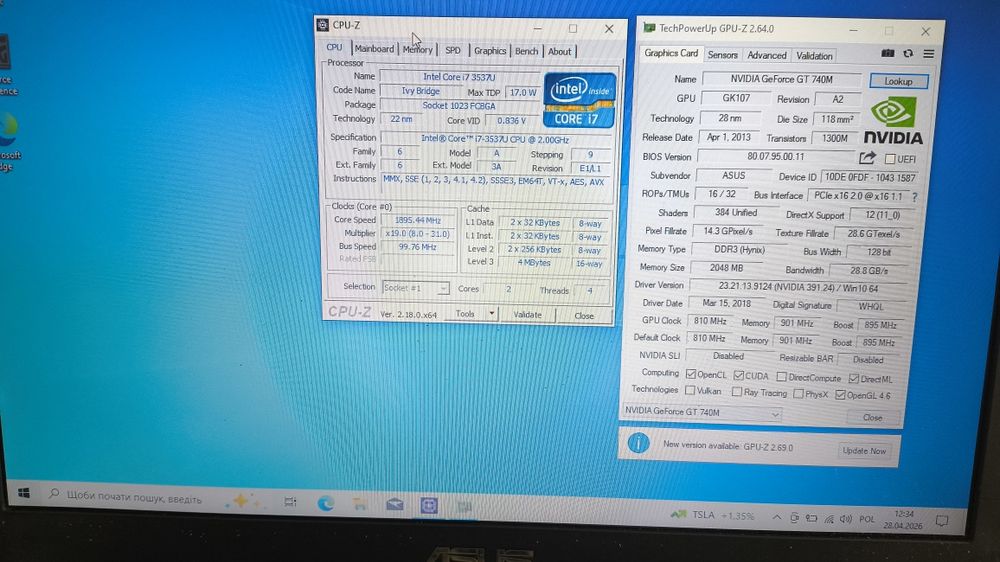Viewport: 1000px width, 562px height.
Task: Toggle the Ray Tracing checkbox
Action: tap(737, 392)
